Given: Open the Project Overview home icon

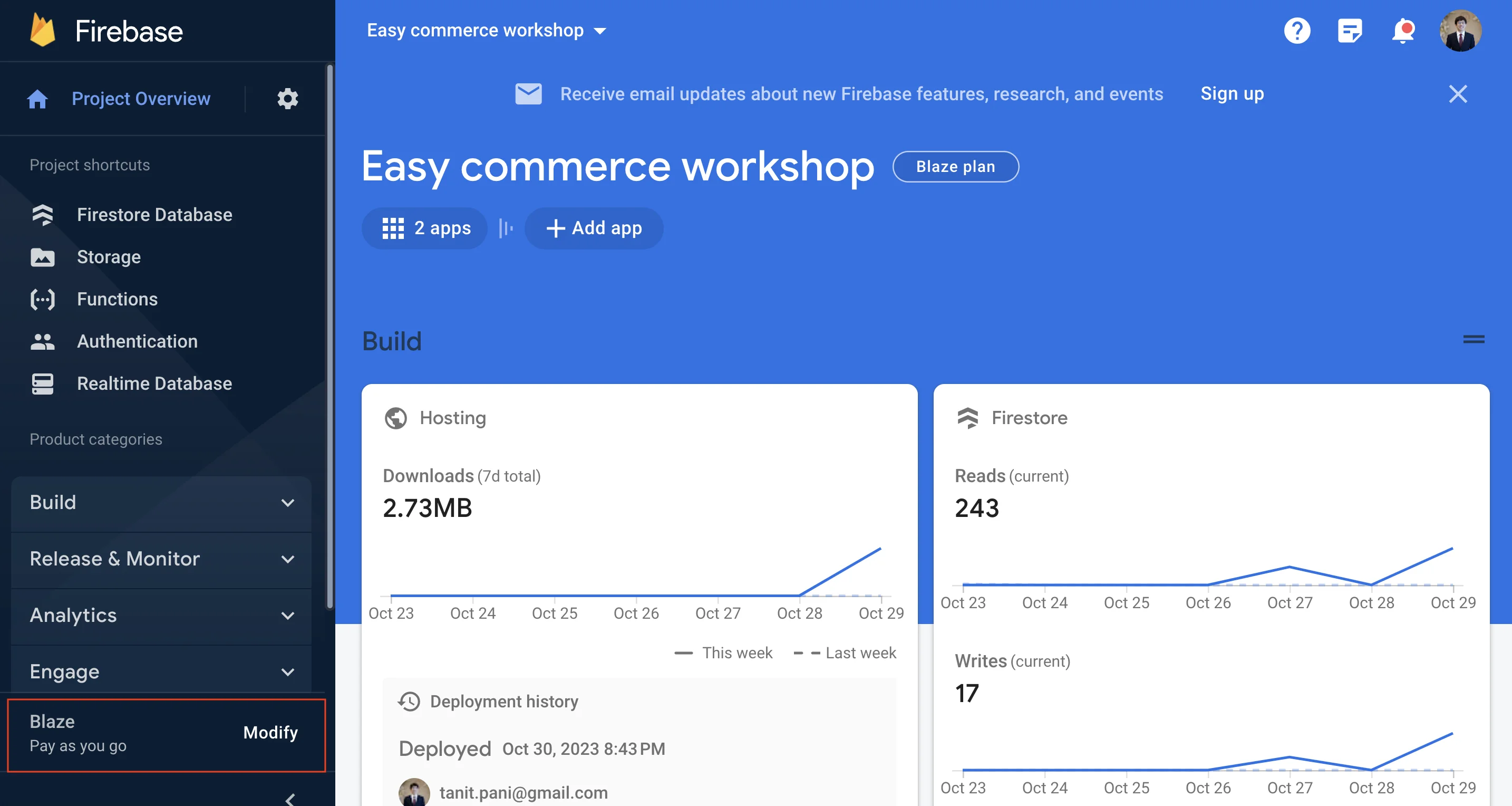Looking at the screenshot, I should pos(37,99).
